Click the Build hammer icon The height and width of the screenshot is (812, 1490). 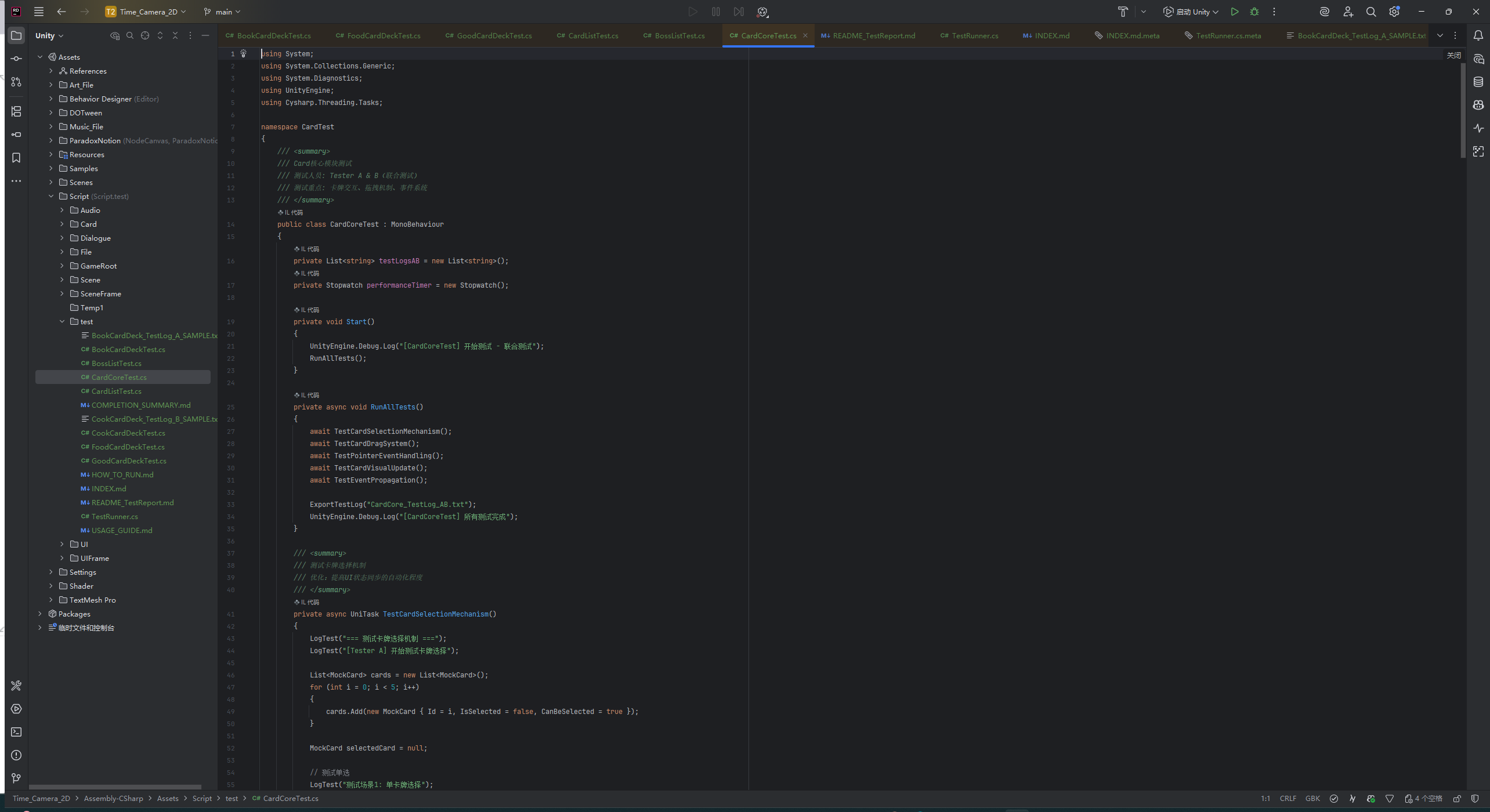1123,12
